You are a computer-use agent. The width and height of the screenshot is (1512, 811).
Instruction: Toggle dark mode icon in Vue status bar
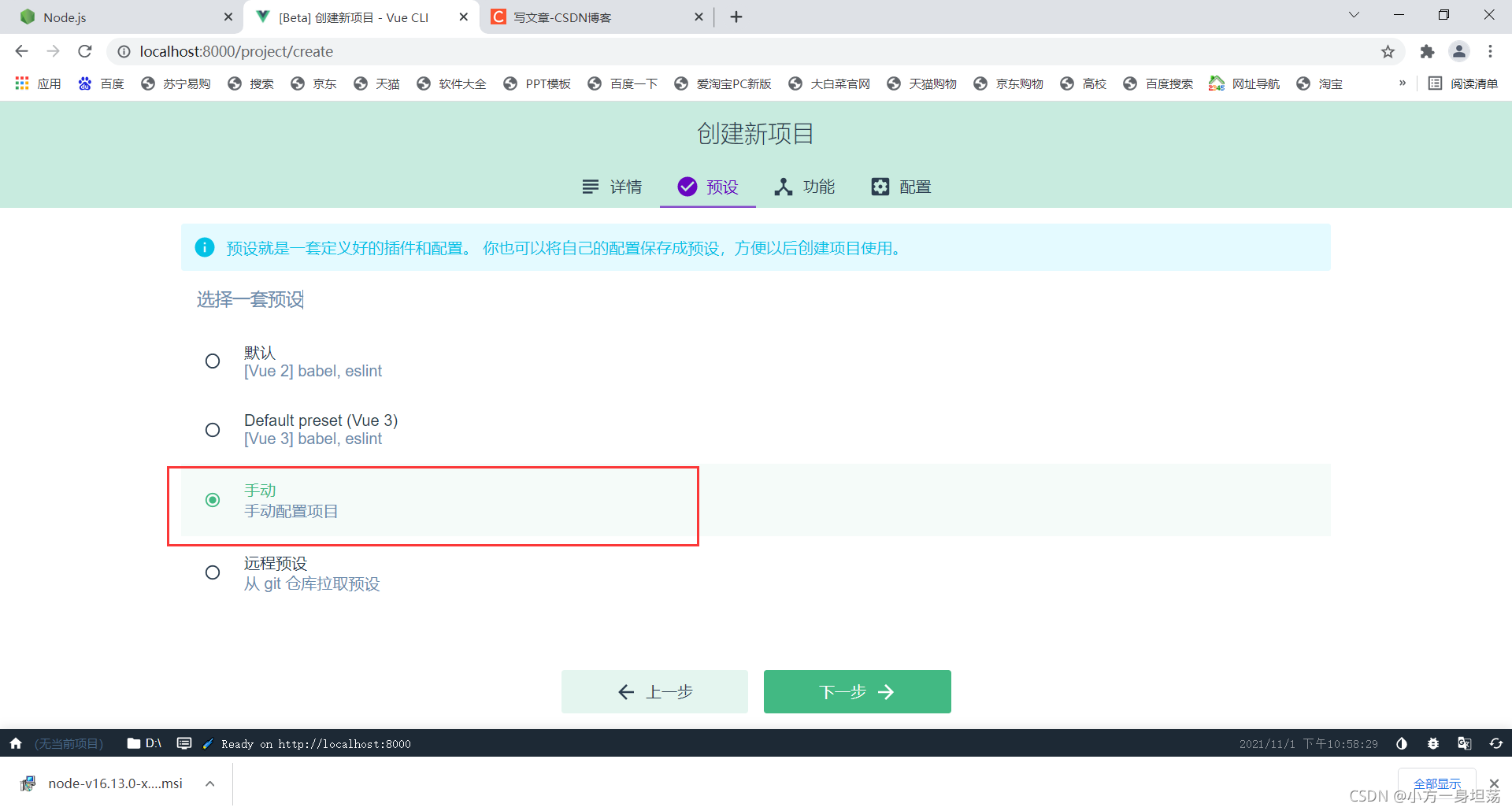click(1402, 743)
